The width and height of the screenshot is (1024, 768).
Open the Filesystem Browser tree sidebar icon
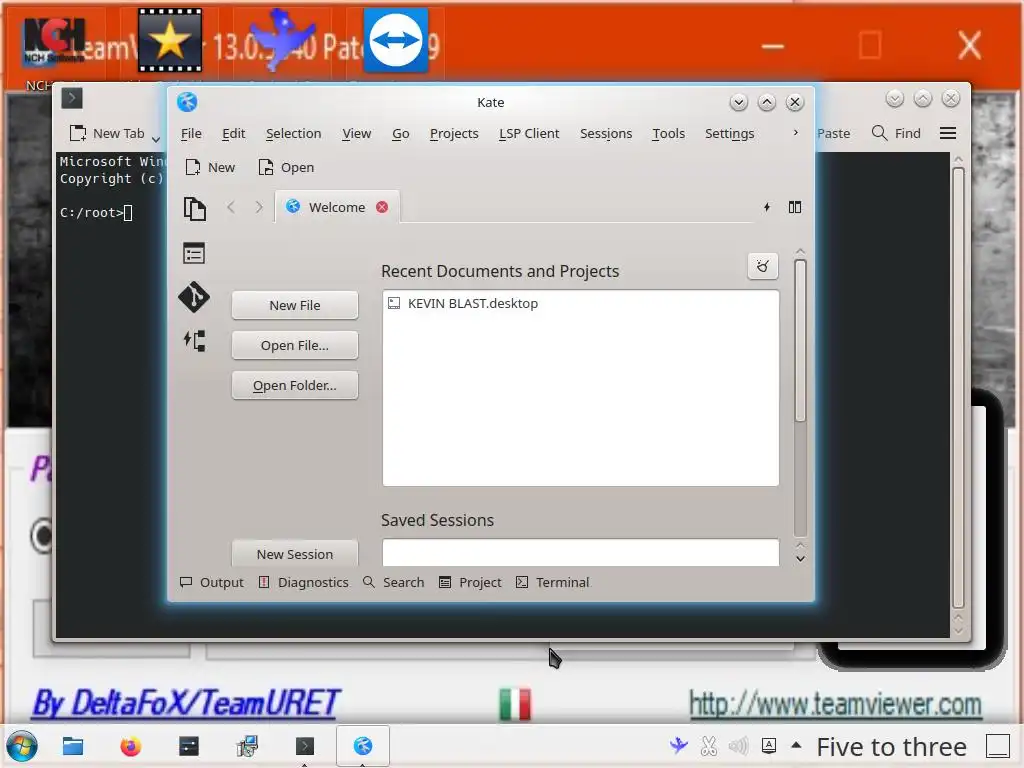point(195,340)
